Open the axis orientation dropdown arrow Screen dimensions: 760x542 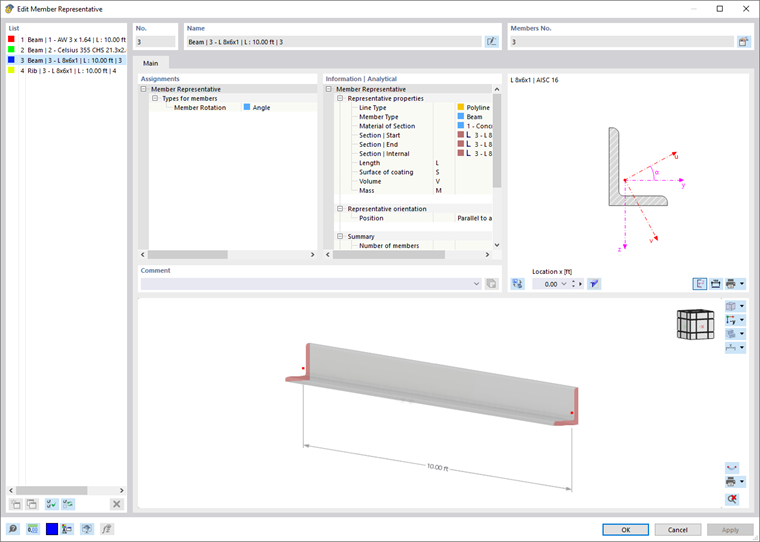coord(742,320)
